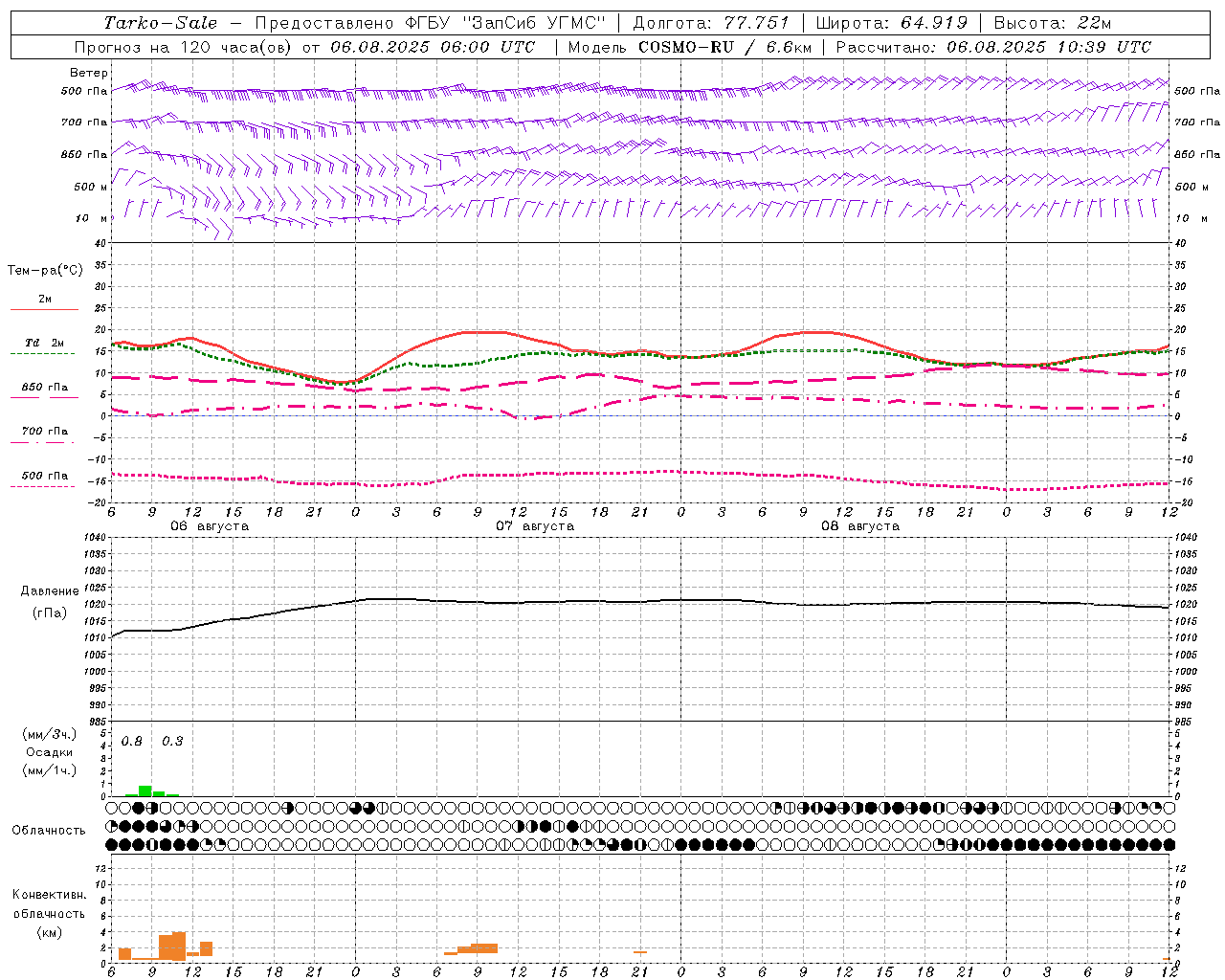Select the '700 гПа' temperature legend label
This screenshot has height=980, width=1225.
pos(44,432)
